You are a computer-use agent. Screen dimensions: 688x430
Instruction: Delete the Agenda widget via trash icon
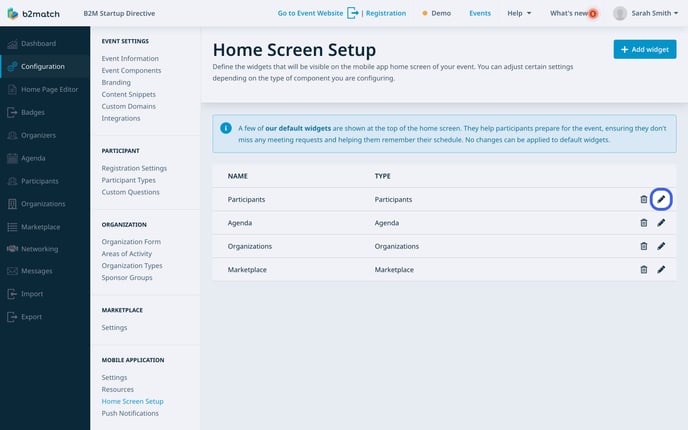pyautogui.click(x=644, y=223)
